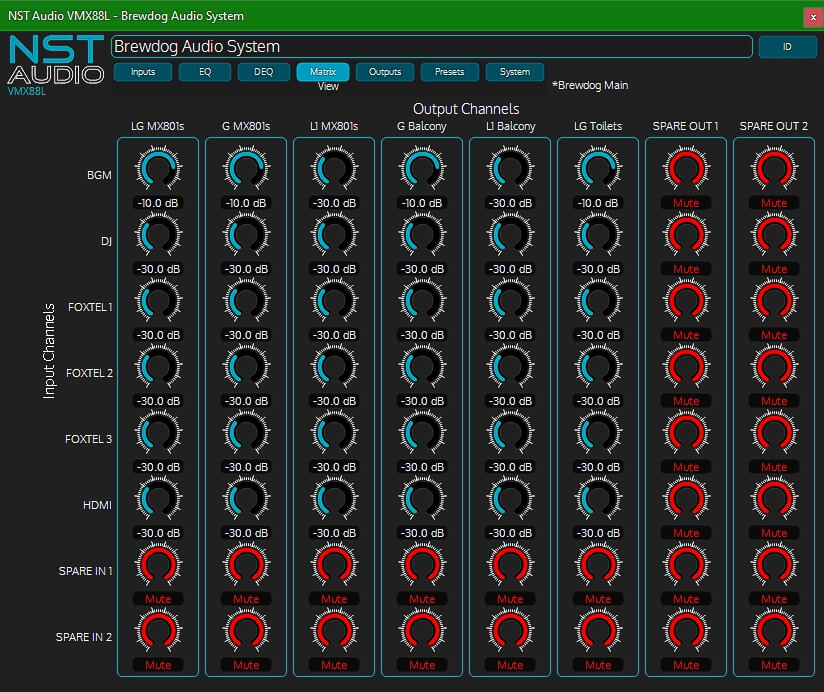The height and width of the screenshot is (692, 824).
Task: Click BGM to LG Toilets gain knob
Action: pos(598,169)
